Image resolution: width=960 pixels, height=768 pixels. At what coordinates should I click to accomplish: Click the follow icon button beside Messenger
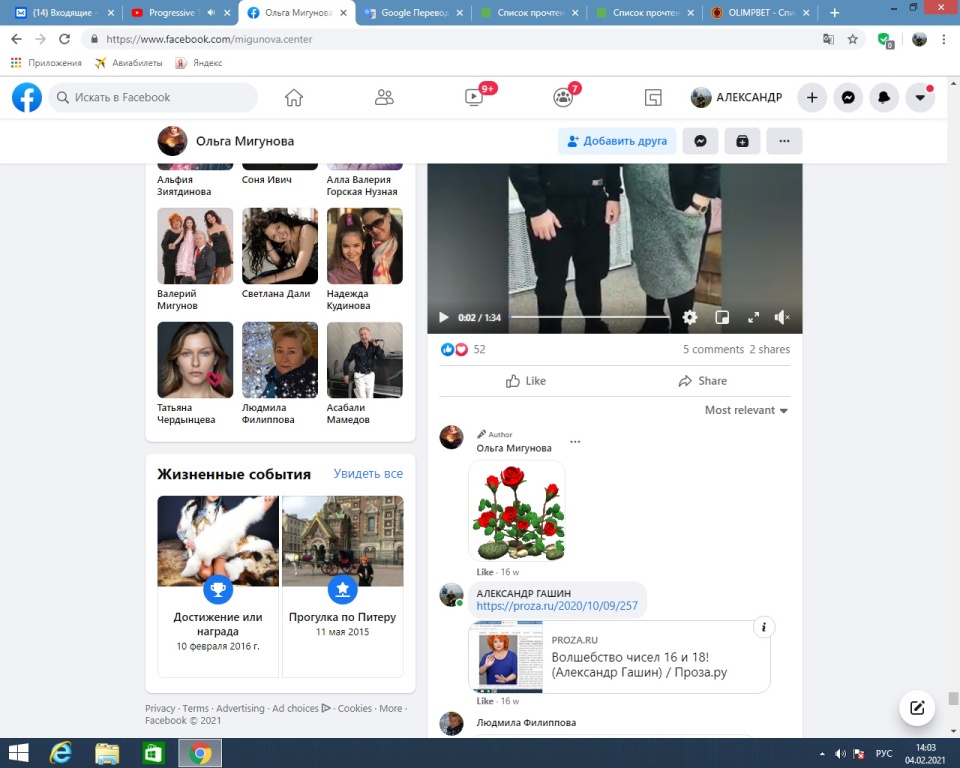pyautogui.click(x=742, y=141)
